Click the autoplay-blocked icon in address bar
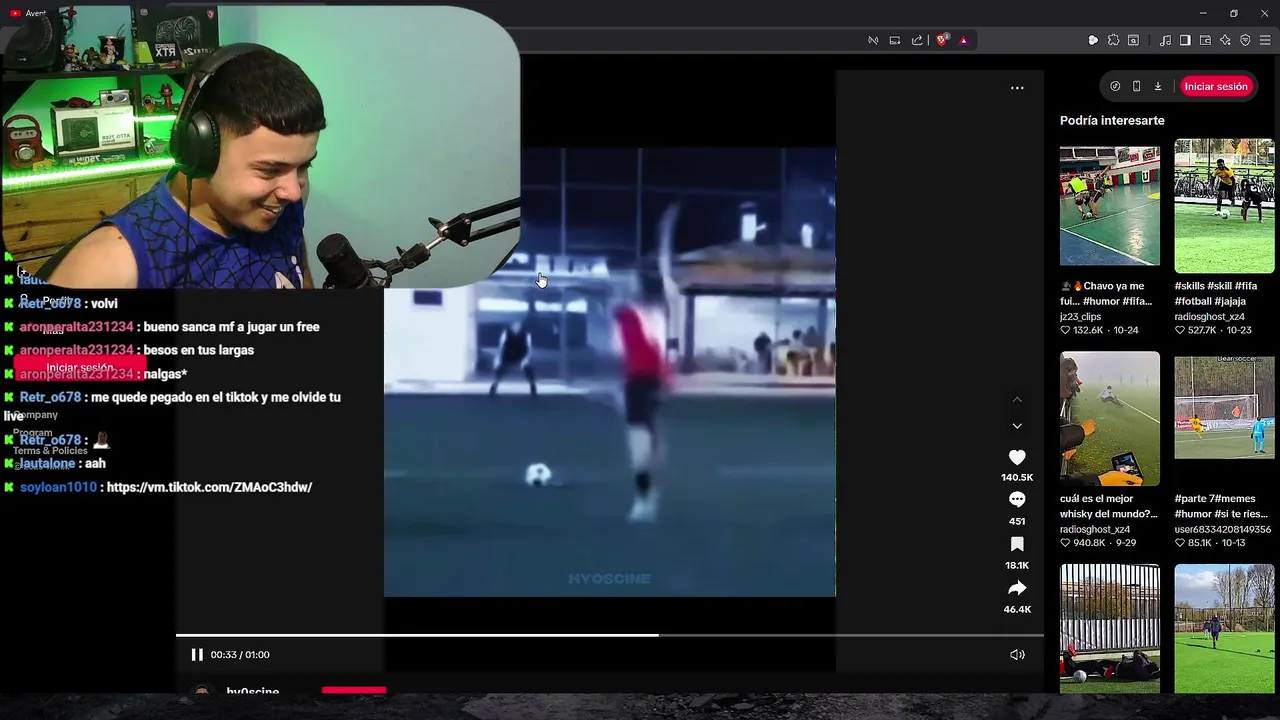The width and height of the screenshot is (1280, 720). point(873,40)
